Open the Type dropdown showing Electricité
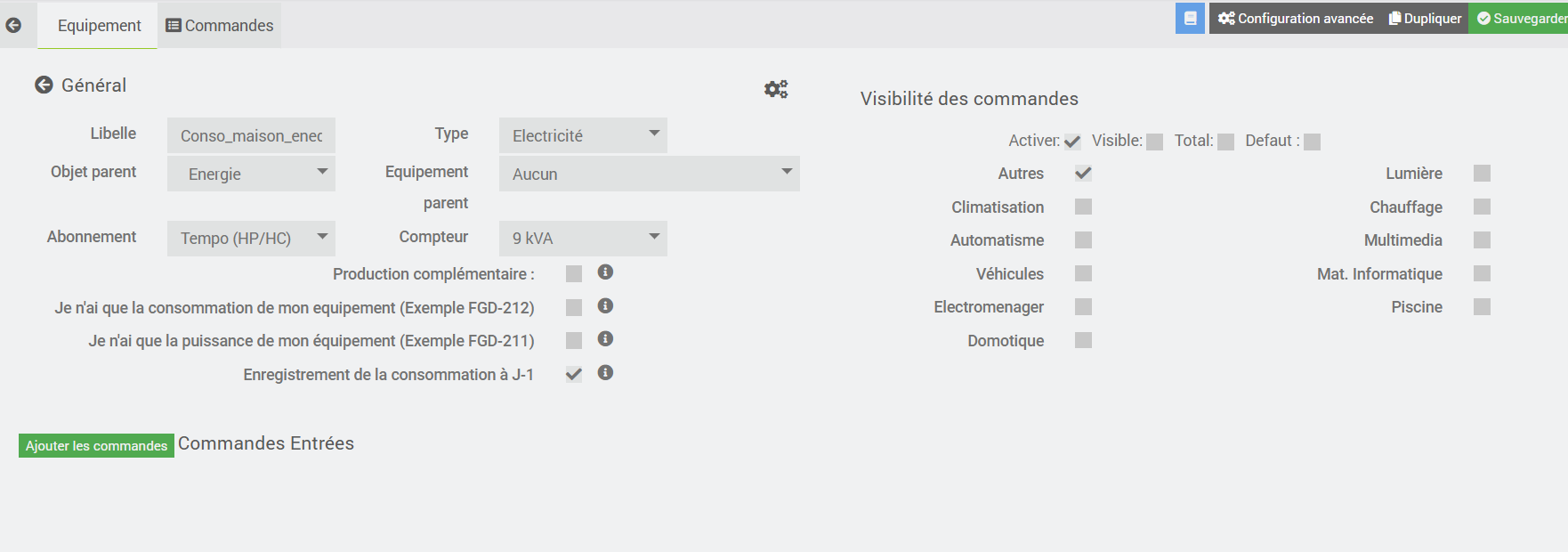The image size is (1568, 552). point(583,135)
